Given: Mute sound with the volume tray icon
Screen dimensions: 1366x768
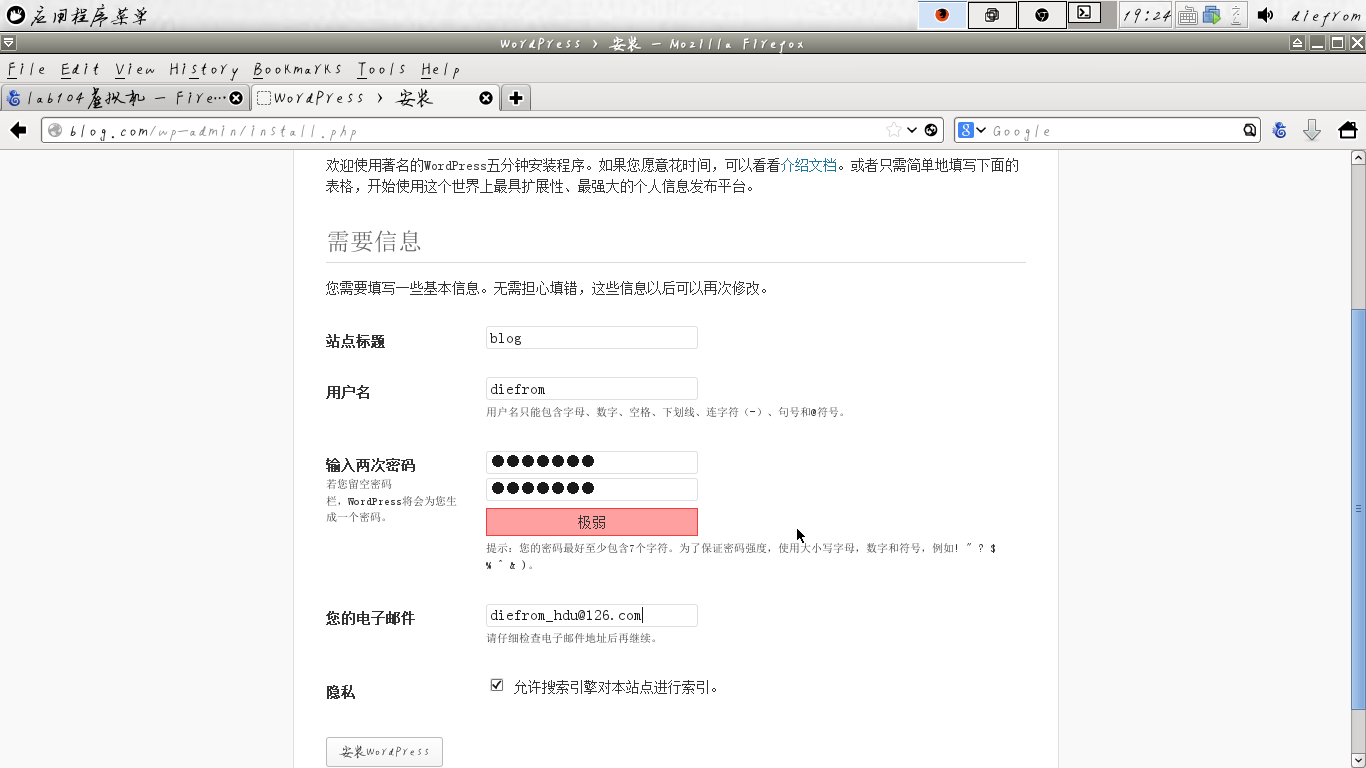Looking at the screenshot, I should point(1265,15).
